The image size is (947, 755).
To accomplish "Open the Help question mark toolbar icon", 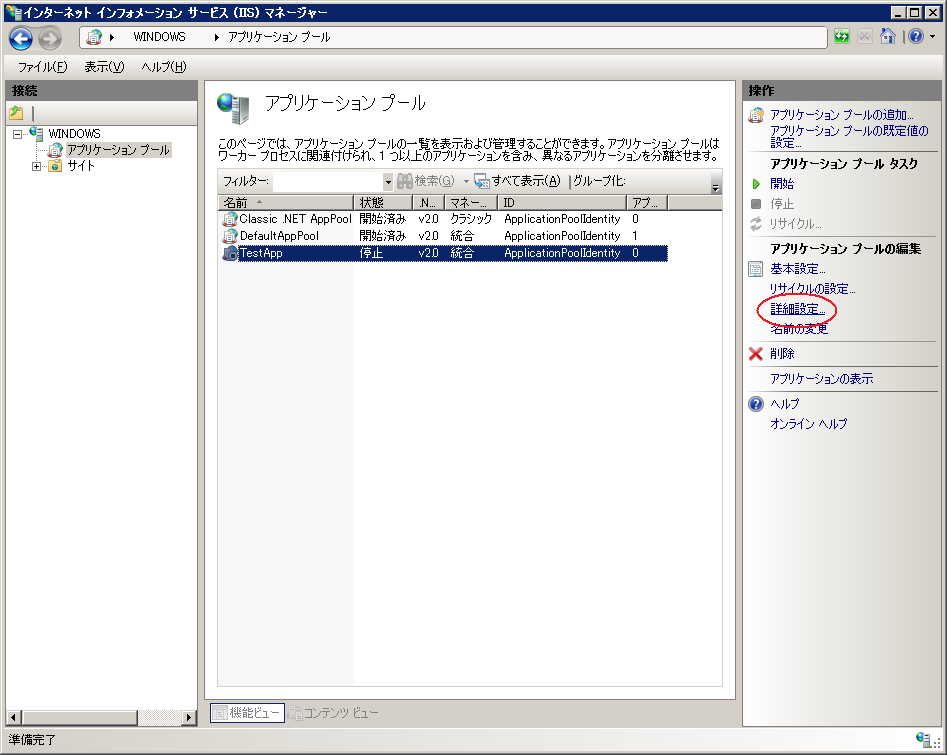I will [x=916, y=36].
